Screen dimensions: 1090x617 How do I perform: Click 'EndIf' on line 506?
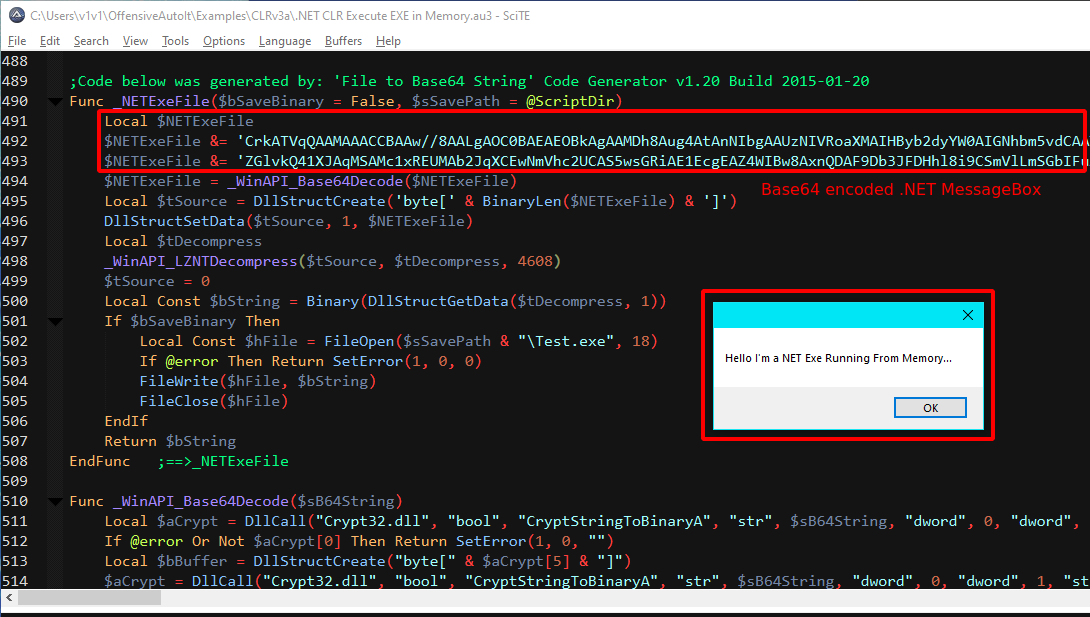pyautogui.click(x=126, y=422)
